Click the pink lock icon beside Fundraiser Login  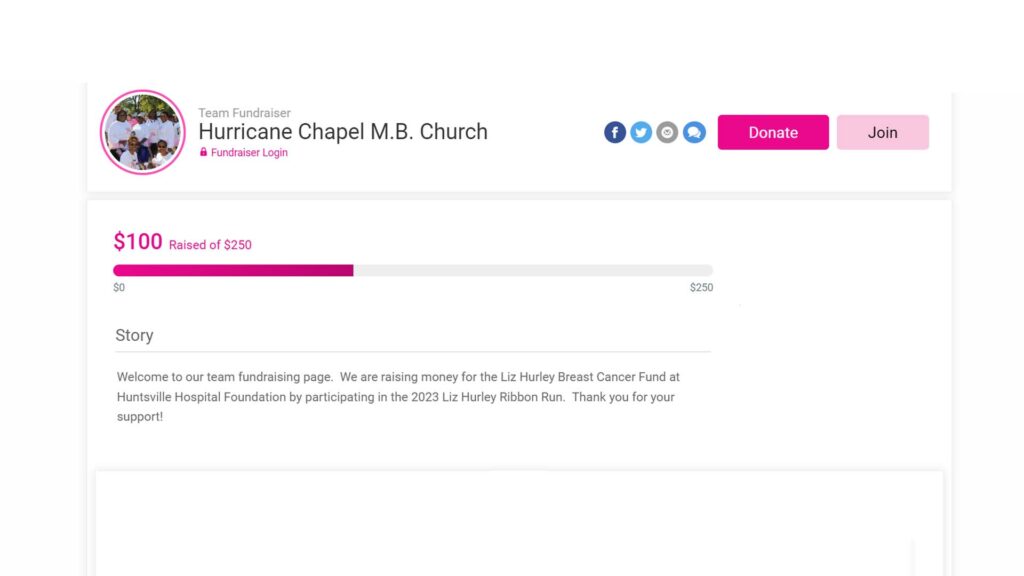click(203, 152)
